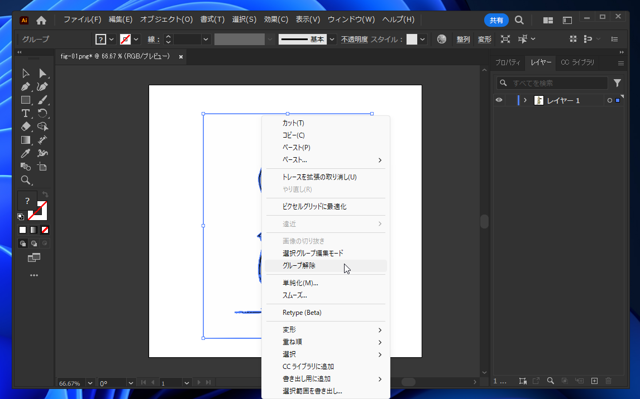Select the Selection tool arrow
Viewport: 640px width, 399px height.
(26, 73)
